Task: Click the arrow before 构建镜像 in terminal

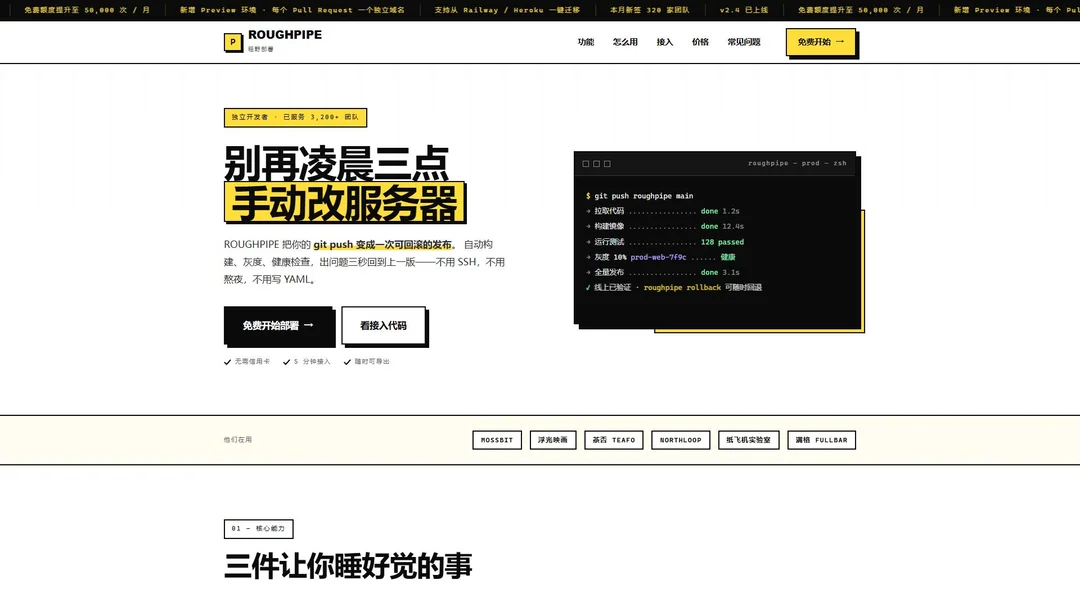Action: pos(588,227)
